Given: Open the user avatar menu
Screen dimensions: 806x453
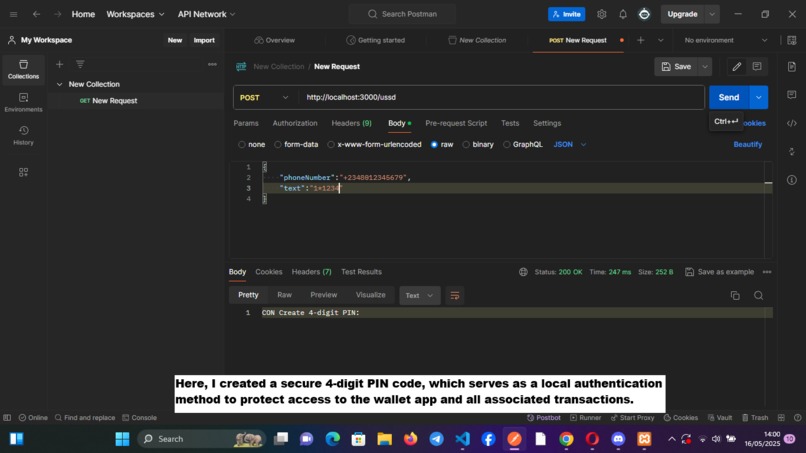Looking at the screenshot, I should point(644,14).
